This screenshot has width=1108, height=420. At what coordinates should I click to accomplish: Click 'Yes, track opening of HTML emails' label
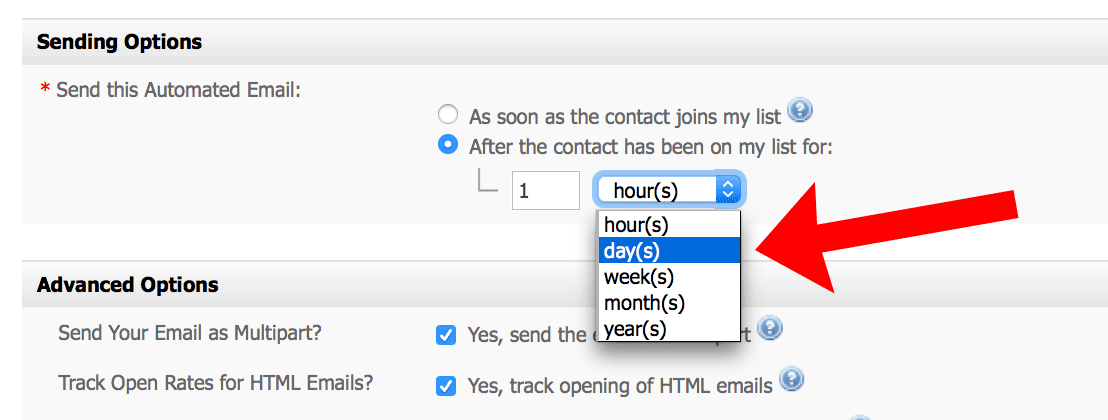[x=620, y=387]
